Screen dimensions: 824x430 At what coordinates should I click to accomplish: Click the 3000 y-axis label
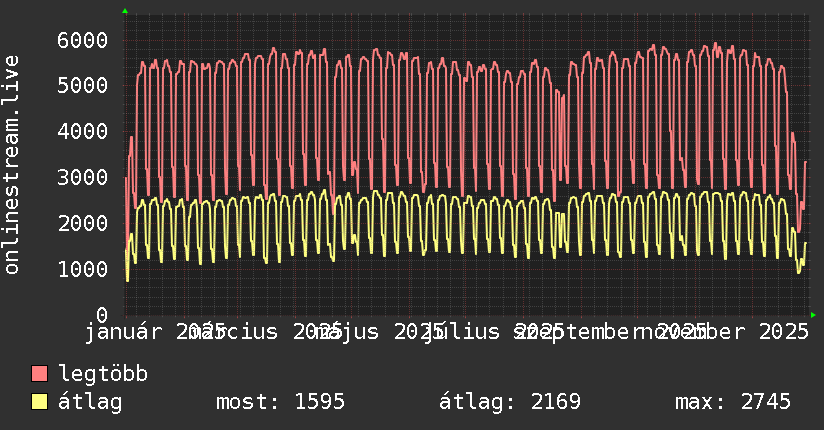point(83,177)
